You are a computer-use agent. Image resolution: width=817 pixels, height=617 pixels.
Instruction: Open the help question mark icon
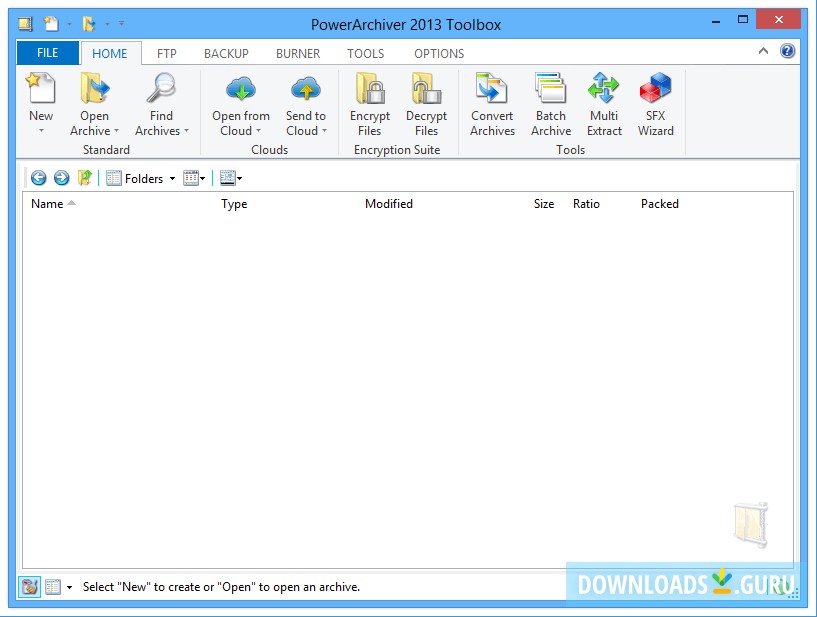(x=787, y=51)
